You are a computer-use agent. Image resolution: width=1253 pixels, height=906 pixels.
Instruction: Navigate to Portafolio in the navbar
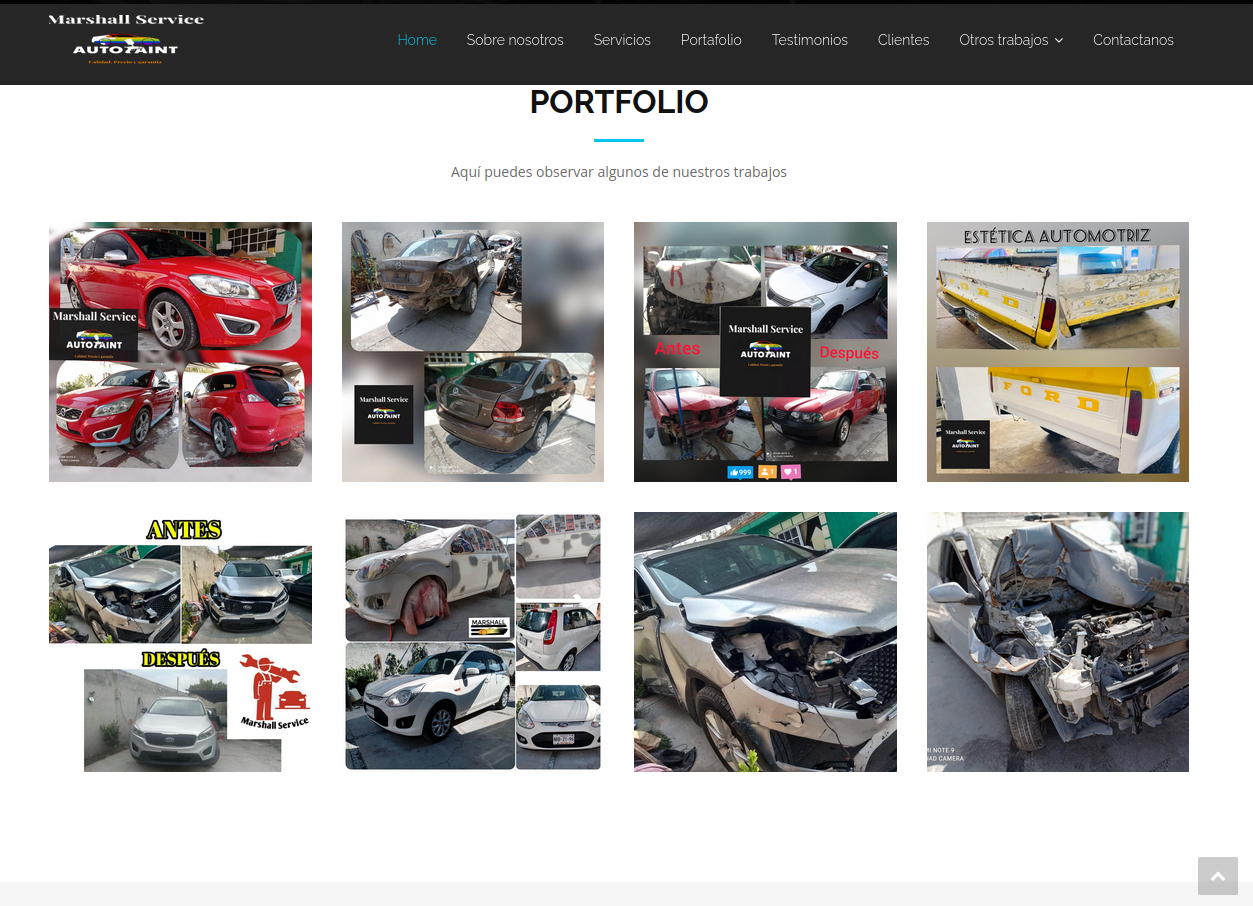711,40
